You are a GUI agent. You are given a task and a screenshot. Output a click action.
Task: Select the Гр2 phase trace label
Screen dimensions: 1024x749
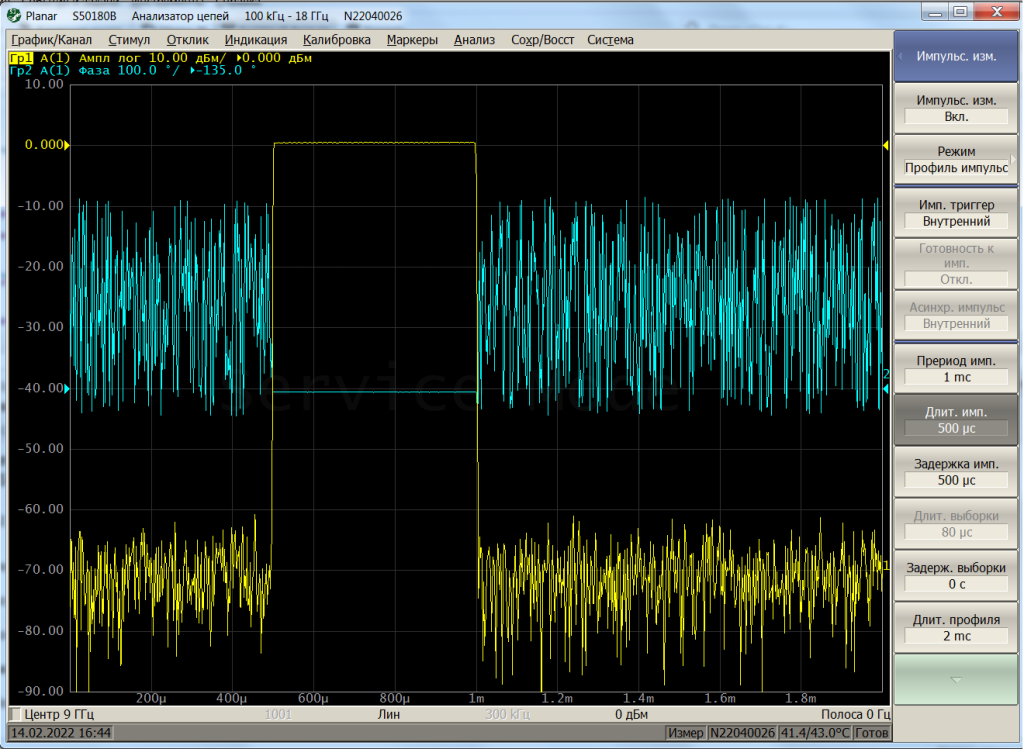click(21, 71)
